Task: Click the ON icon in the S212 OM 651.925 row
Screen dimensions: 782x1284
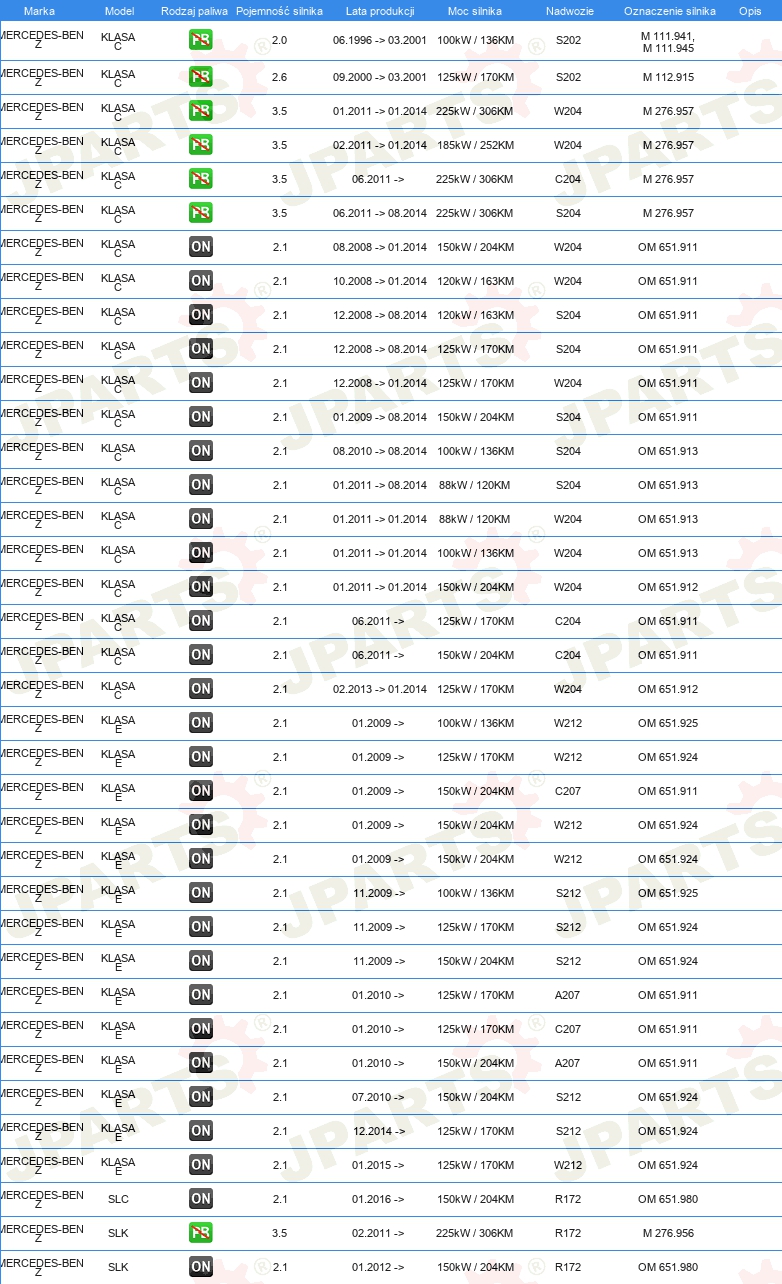Action: pos(201,893)
